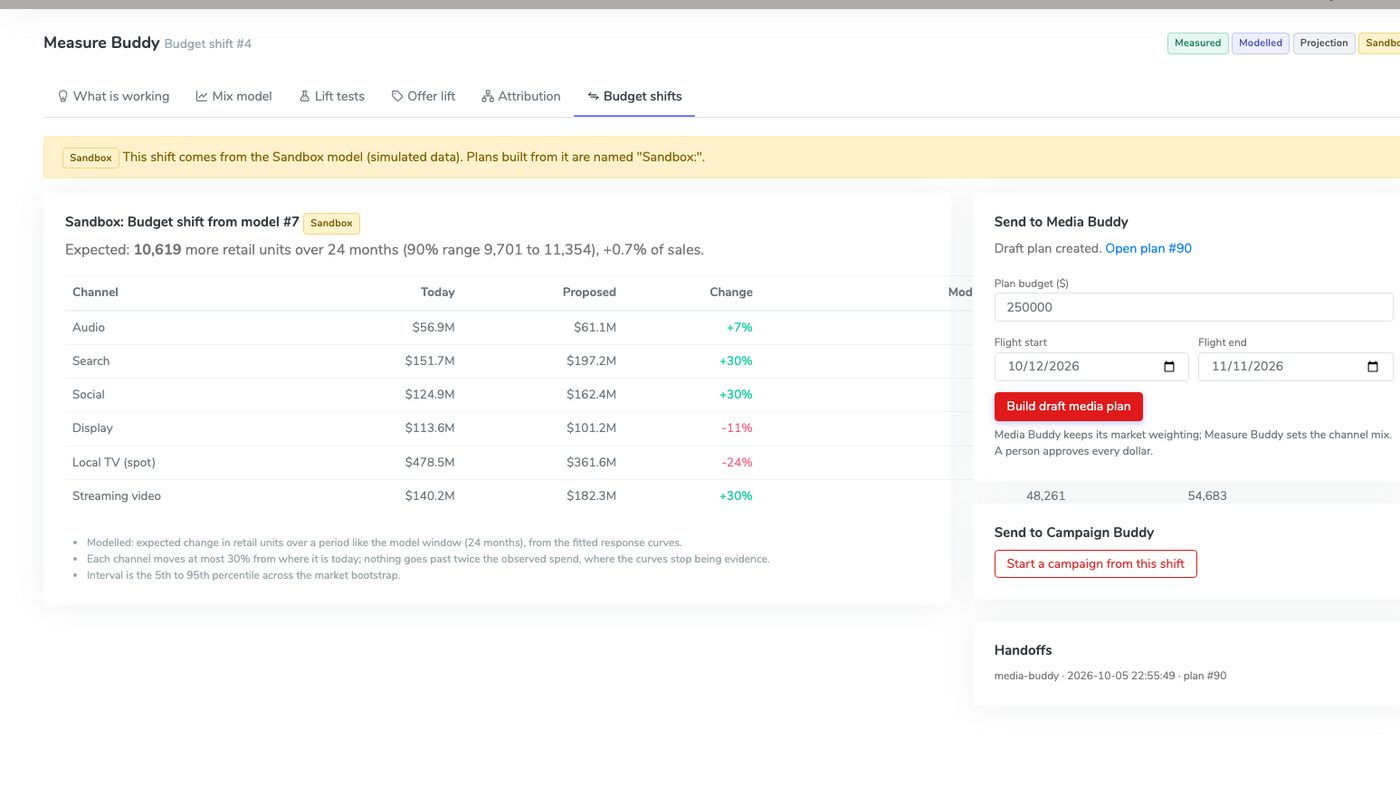Select the Streaming video row label
Viewport: 1400px width, 788px height.
point(116,496)
